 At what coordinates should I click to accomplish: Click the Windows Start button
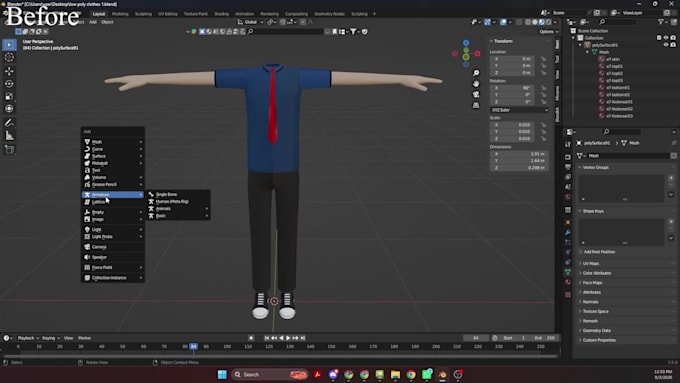pyautogui.click(x=222, y=374)
